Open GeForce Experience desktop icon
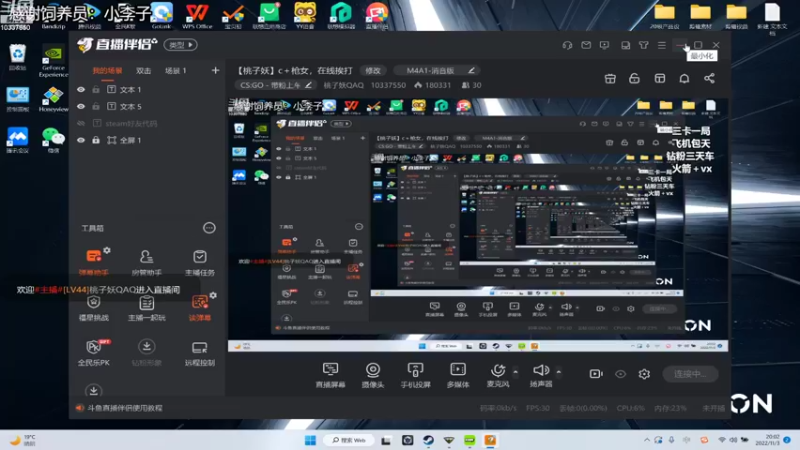 coord(53,62)
